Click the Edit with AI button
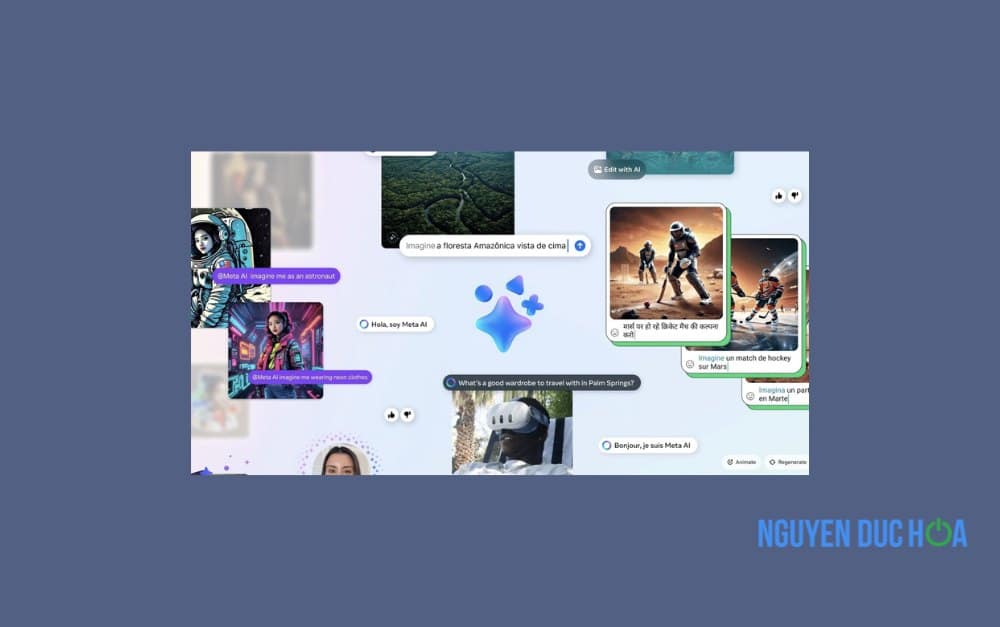Viewport: 1000px width, 627px height. click(617, 170)
